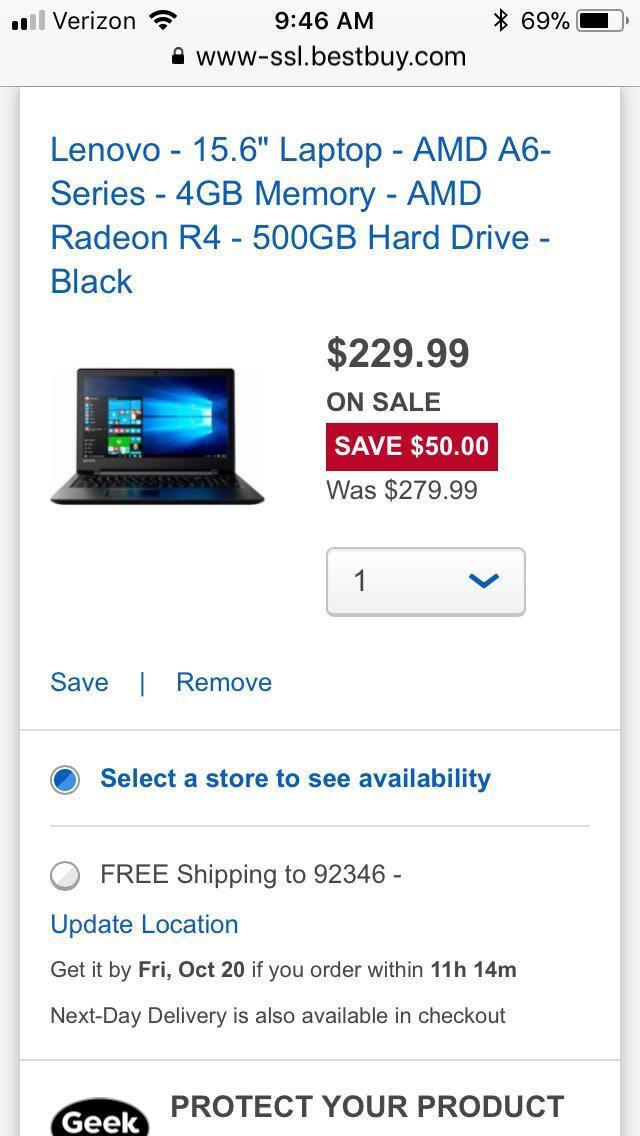
Task: Tap Remove to delete the cart item
Action: (224, 682)
